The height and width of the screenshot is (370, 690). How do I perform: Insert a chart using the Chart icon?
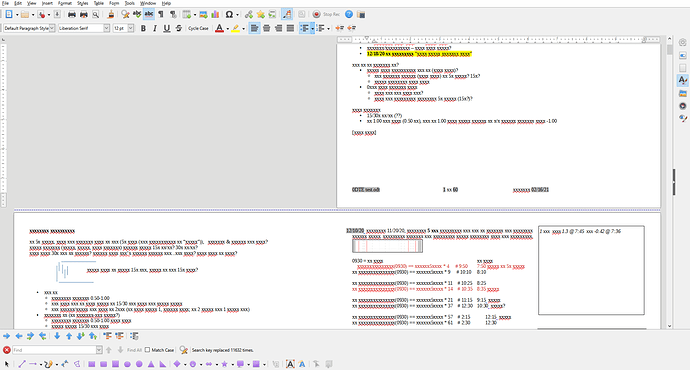coord(215,15)
